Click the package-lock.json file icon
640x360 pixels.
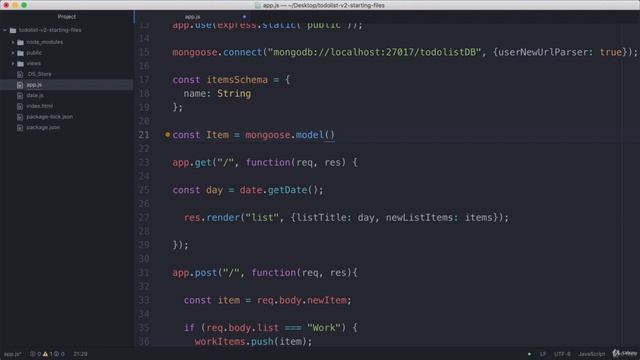tap(20, 117)
